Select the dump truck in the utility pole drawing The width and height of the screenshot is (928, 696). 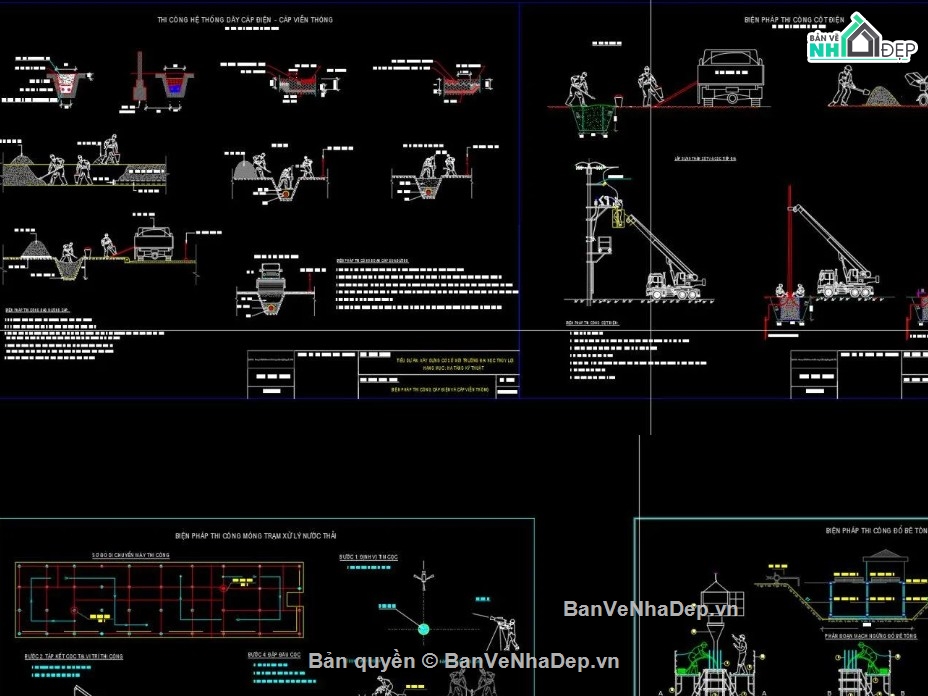tap(730, 78)
